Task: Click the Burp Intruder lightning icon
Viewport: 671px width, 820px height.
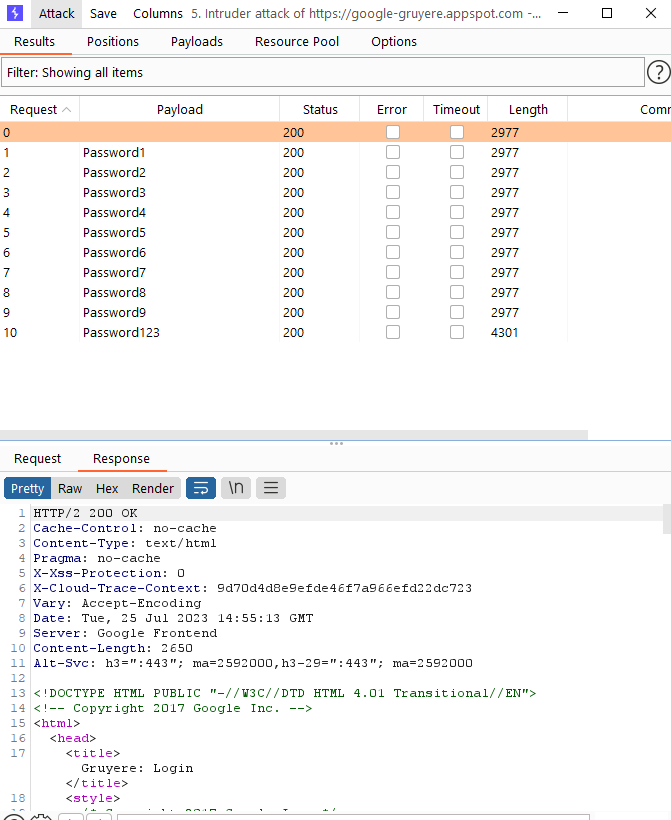Action: (15, 14)
